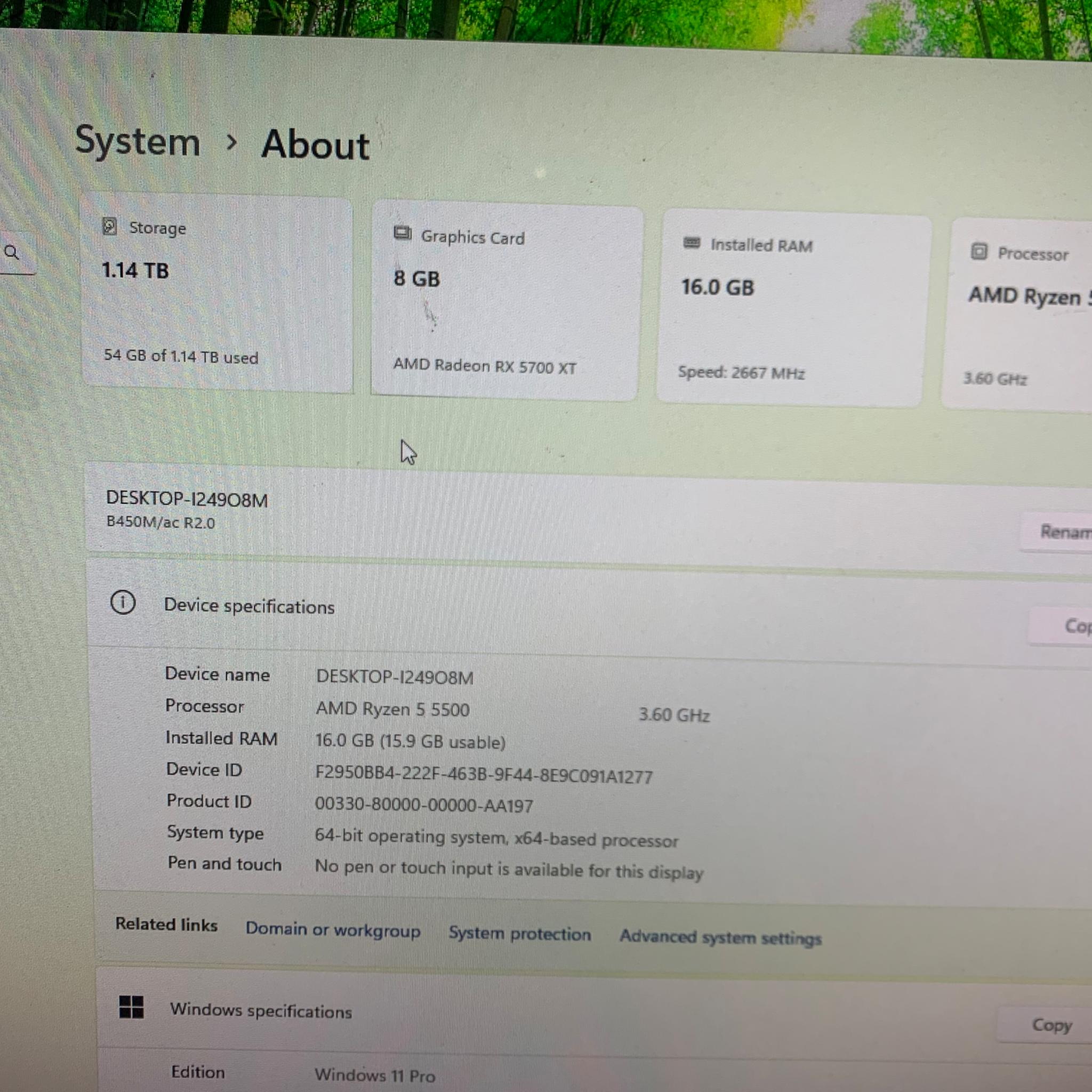Click the Product ID label
Viewport: 1092px width, 1092px height.
pos(209,801)
